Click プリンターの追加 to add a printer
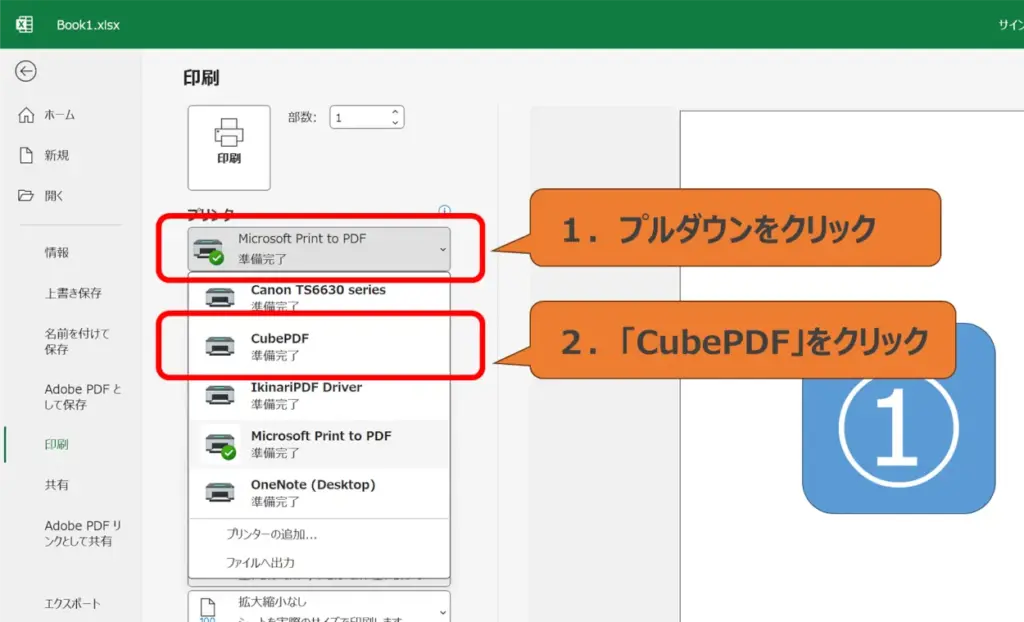The height and width of the screenshot is (622, 1024). coord(271,535)
